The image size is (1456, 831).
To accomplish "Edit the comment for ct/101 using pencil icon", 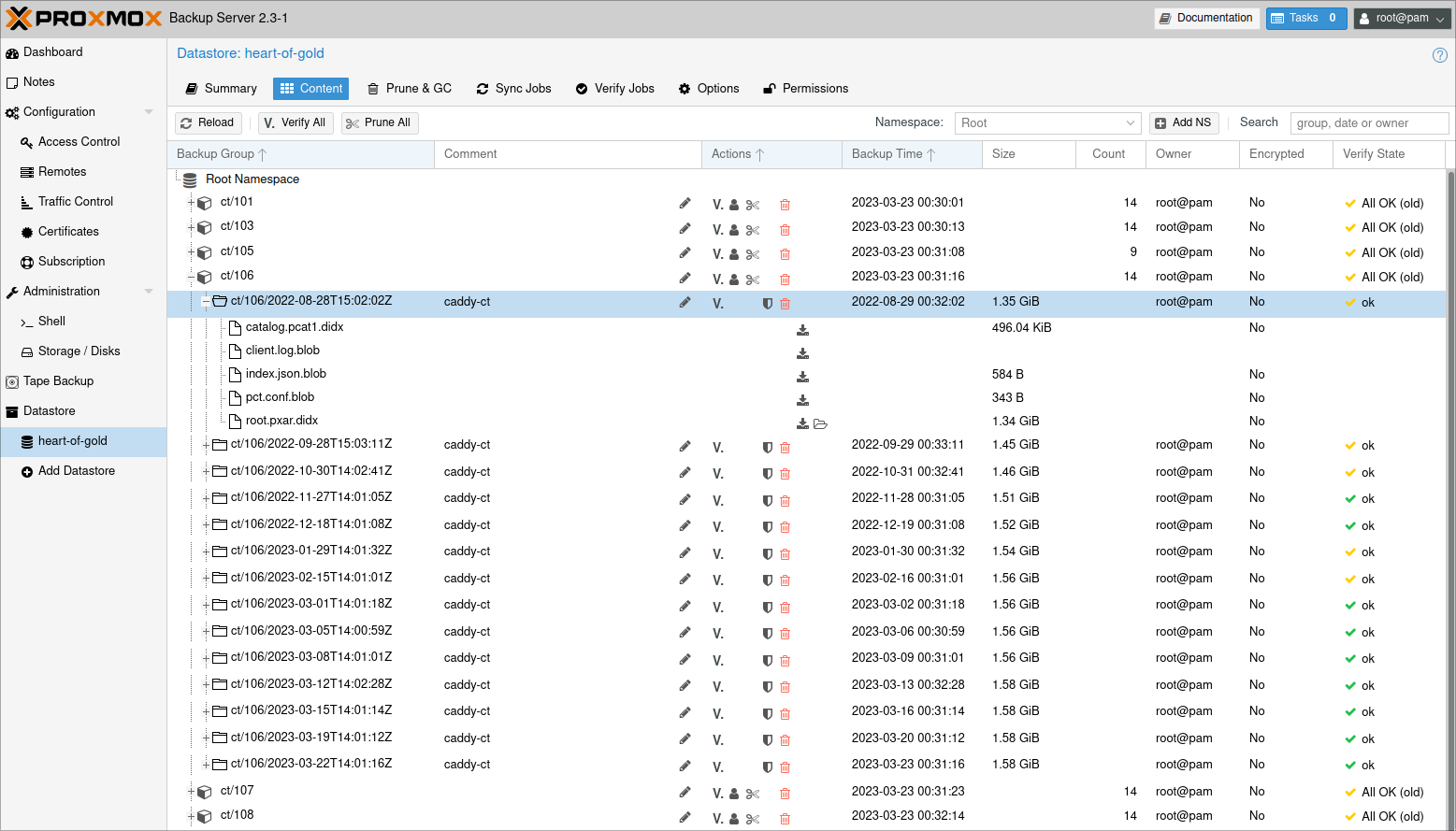I will [685, 203].
